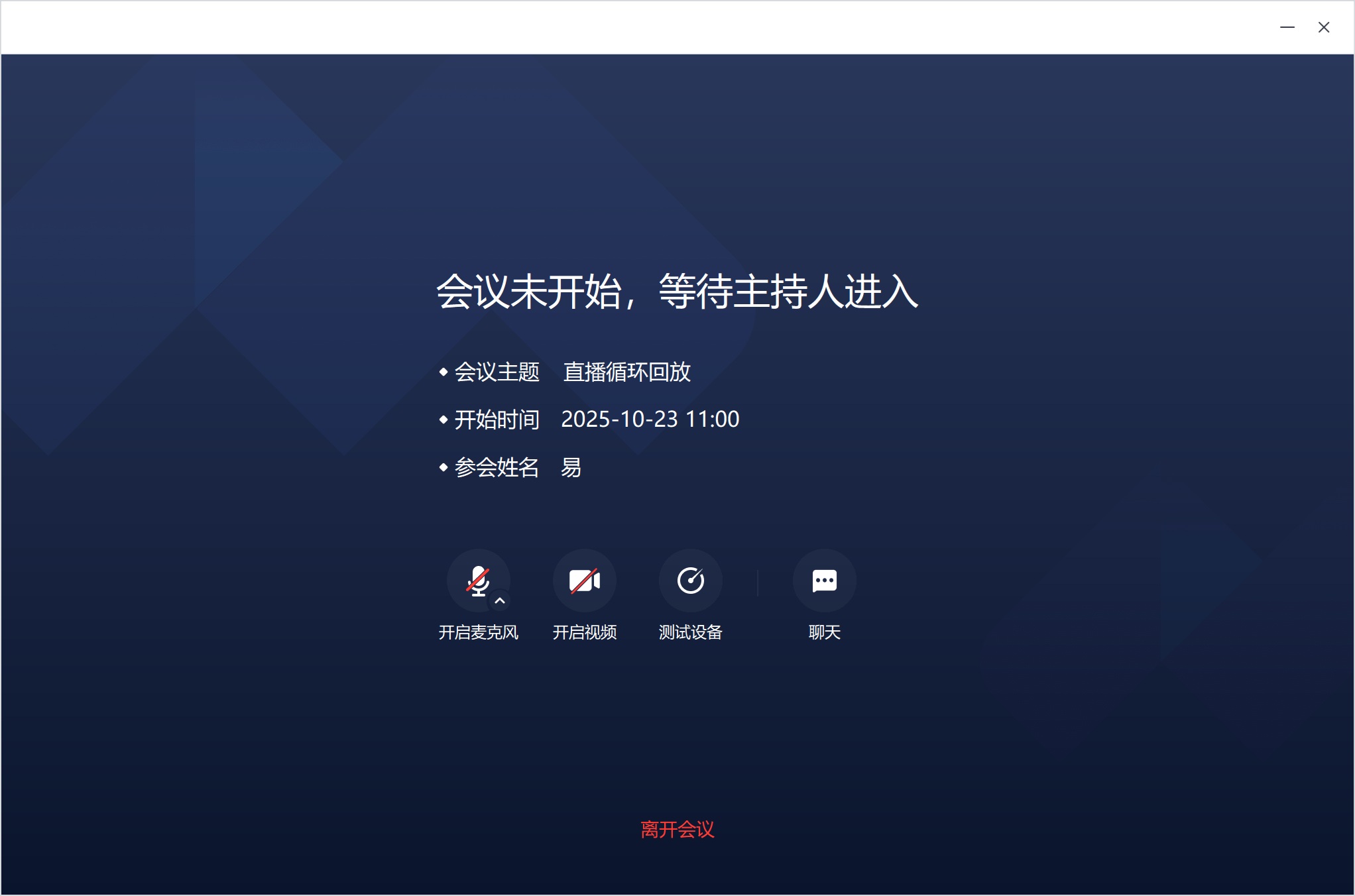Click the 会议未开始 waiting heading
This screenshot has width=1355, height=896.
(x=677, y=292)
